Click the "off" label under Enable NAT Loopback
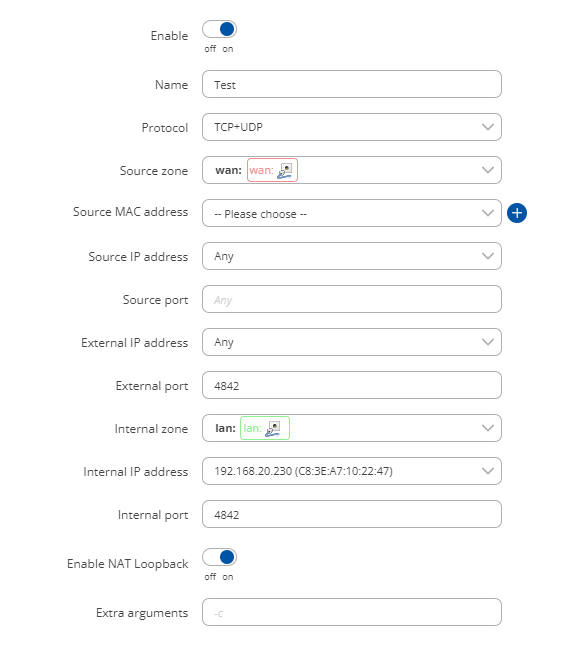This screenshot has width=561, height=669. (210, 577)
